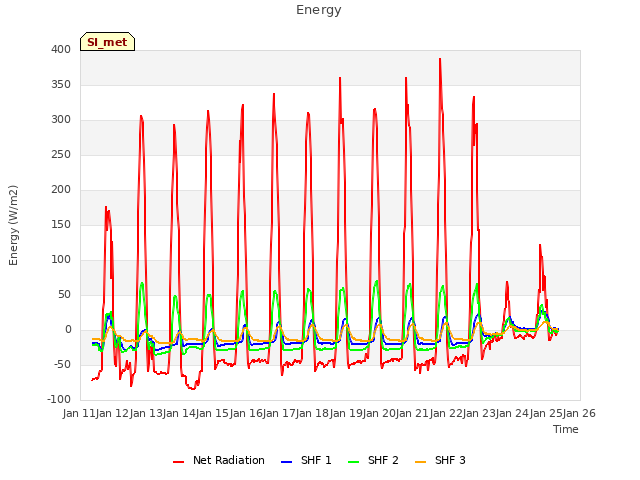Click the red Net Radiation legend swatch

(x=178, y=462)
